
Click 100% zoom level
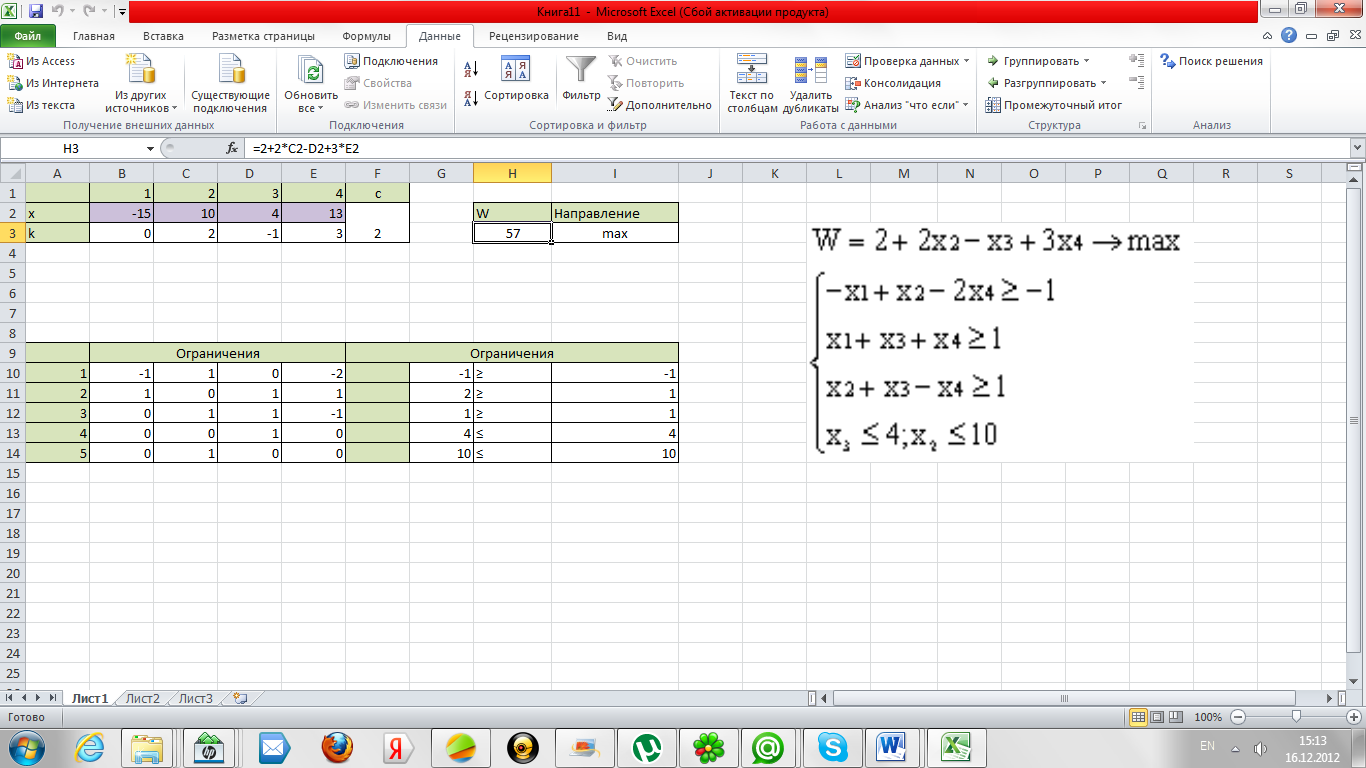point(1208,717)
